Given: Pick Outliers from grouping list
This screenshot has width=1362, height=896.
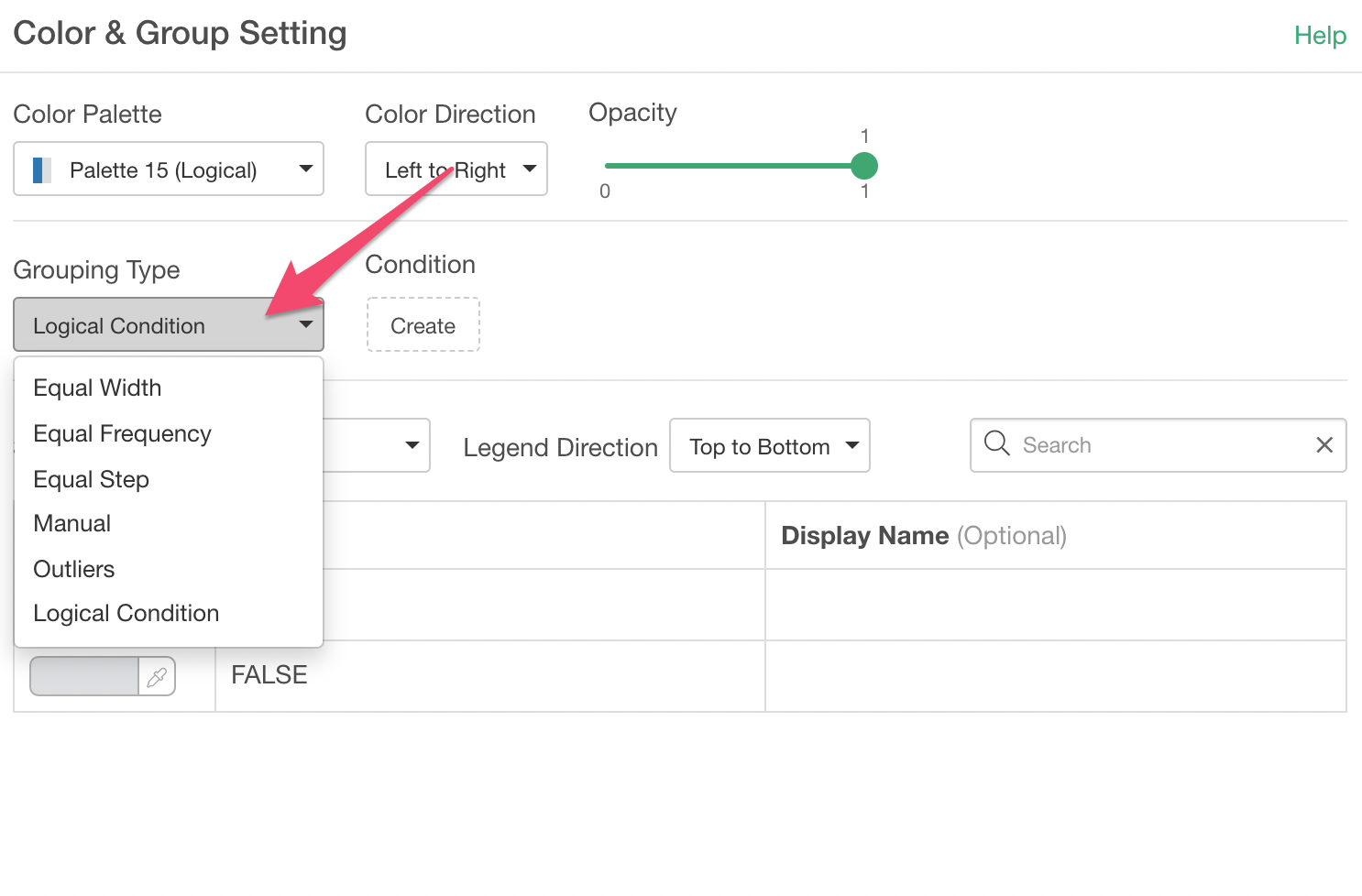Looking at the screenshot, I should [73, 570].
